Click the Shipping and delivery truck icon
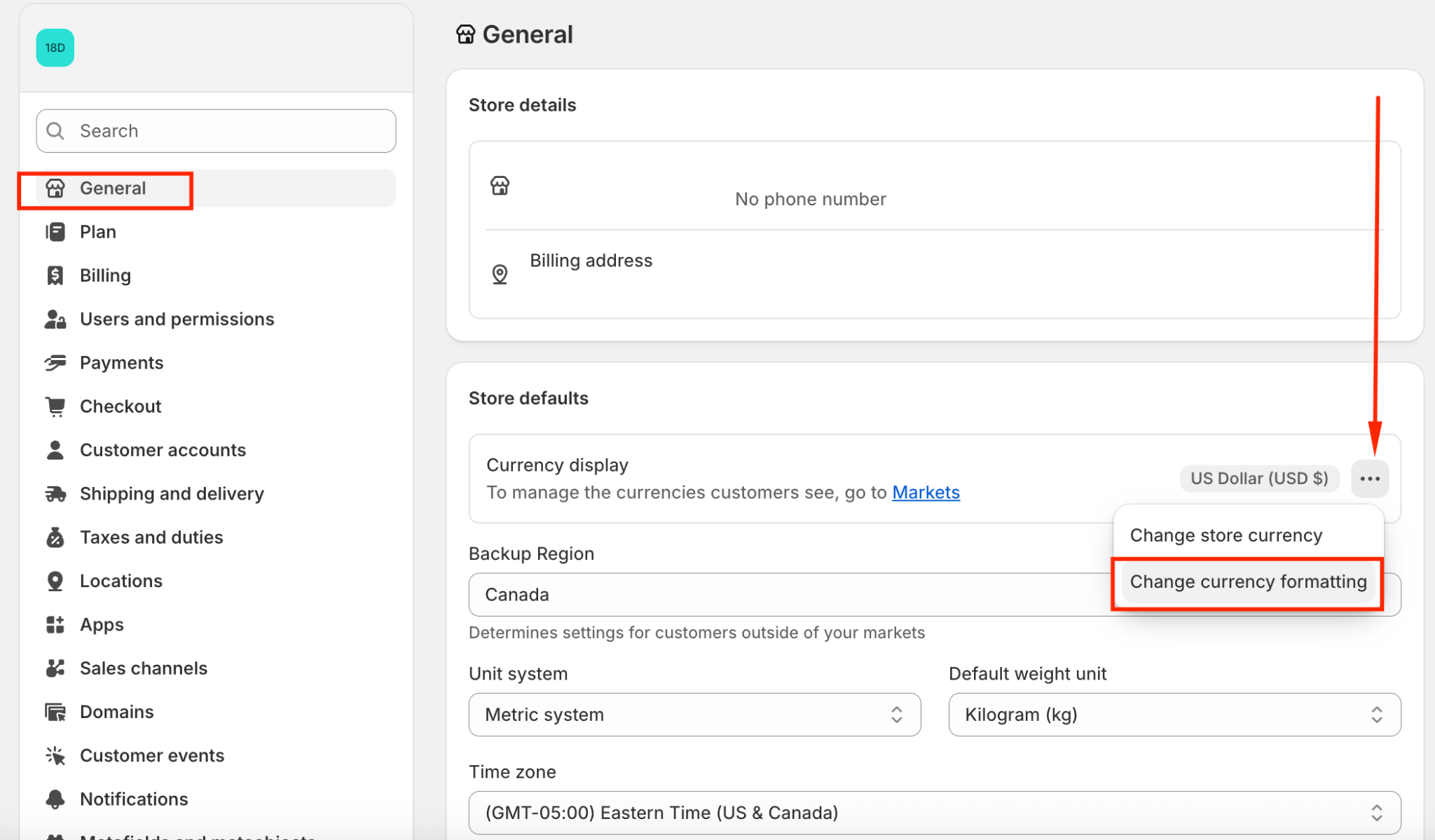 click(x=55, y=494)
